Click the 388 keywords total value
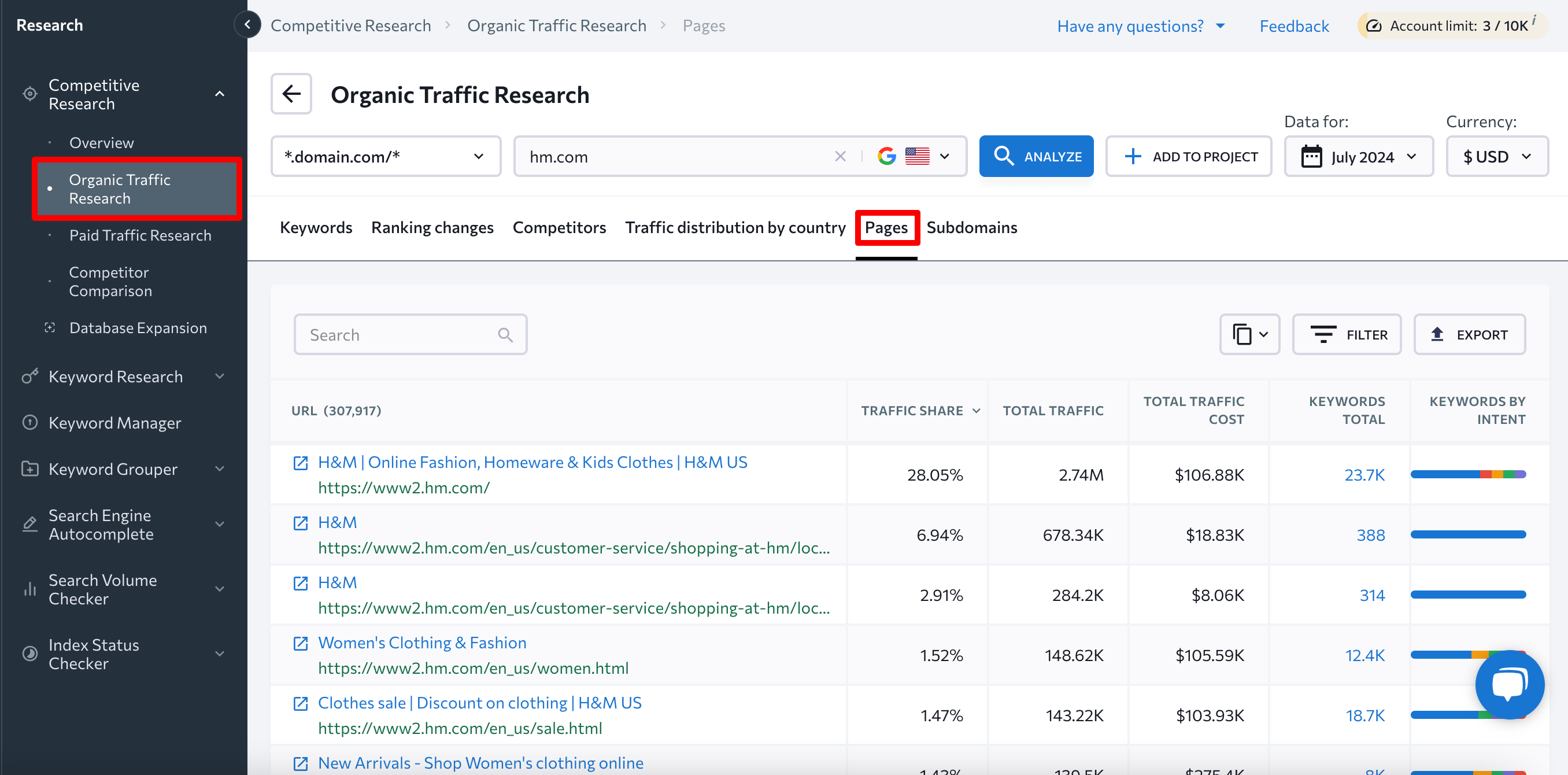Screen dimensions: 1568x775 pyautogui.click(x=1370, y=534)
